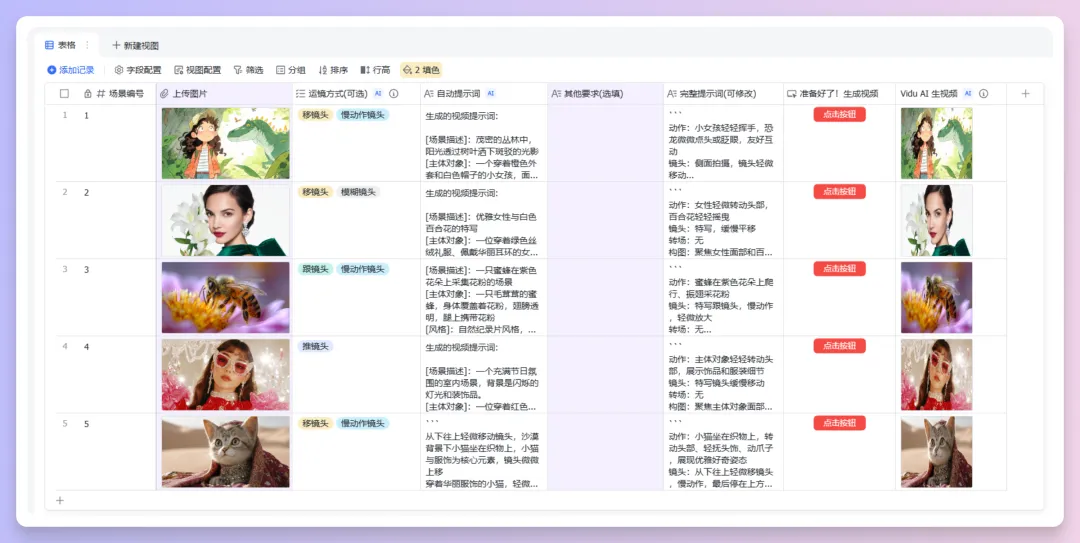Viewport: 1080px width, 543px height.
Task: Click the AI badge on Vidu AI header
Action: click(x=968, y=94)
